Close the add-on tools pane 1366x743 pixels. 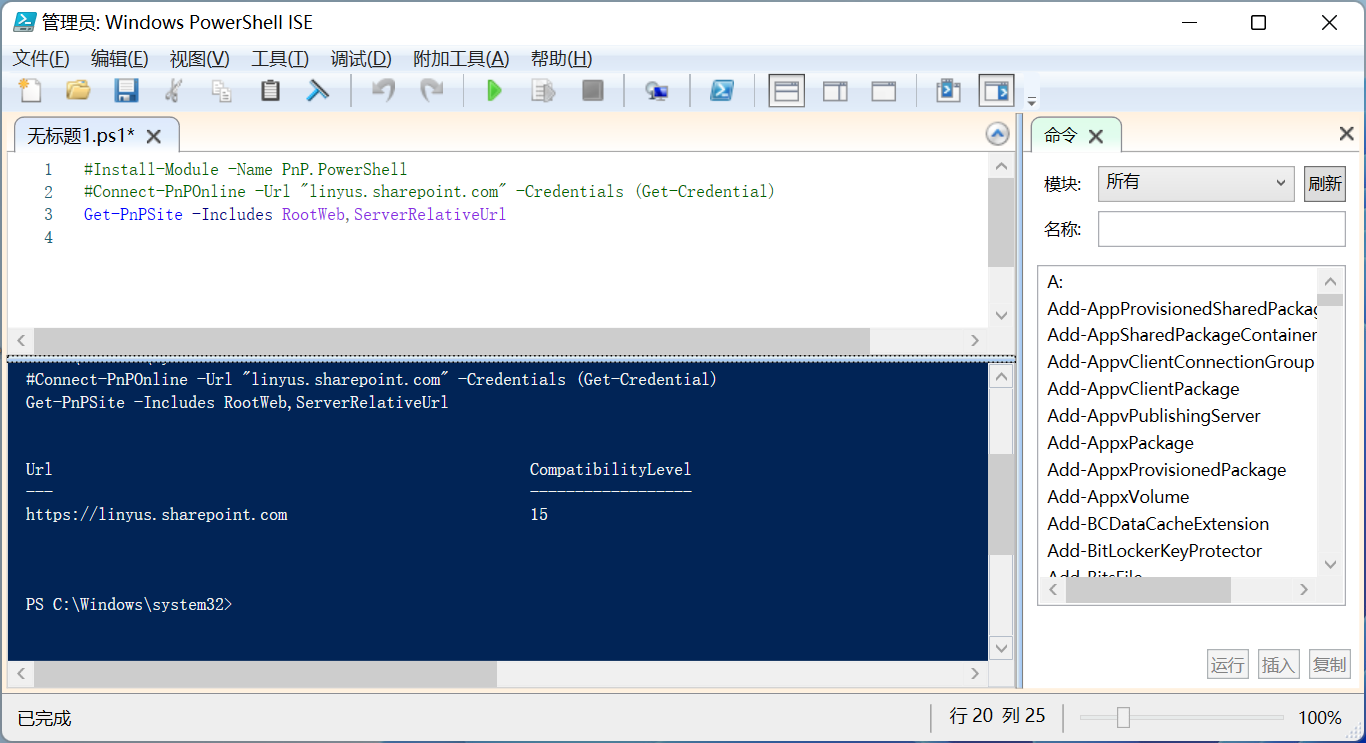point(1346,134)
